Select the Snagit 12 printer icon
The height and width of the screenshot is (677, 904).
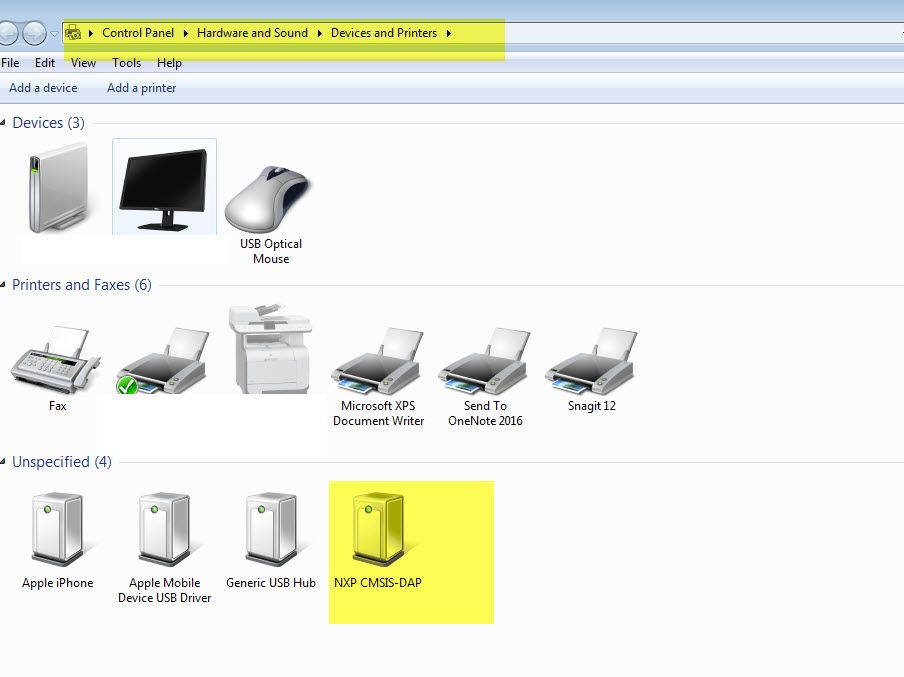click(x=591, y=361)
